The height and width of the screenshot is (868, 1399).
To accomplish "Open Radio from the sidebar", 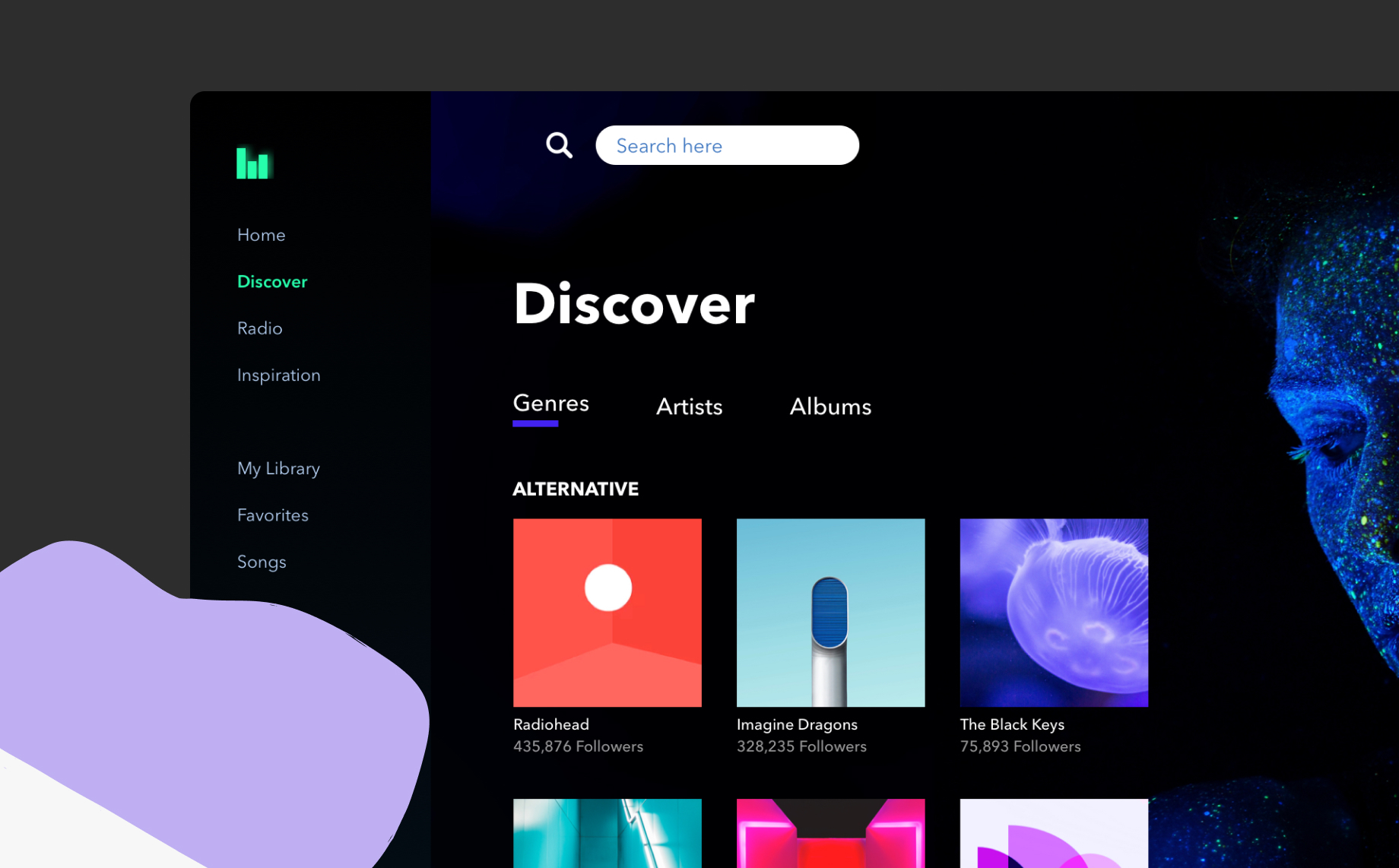I will tap(259, 328).
